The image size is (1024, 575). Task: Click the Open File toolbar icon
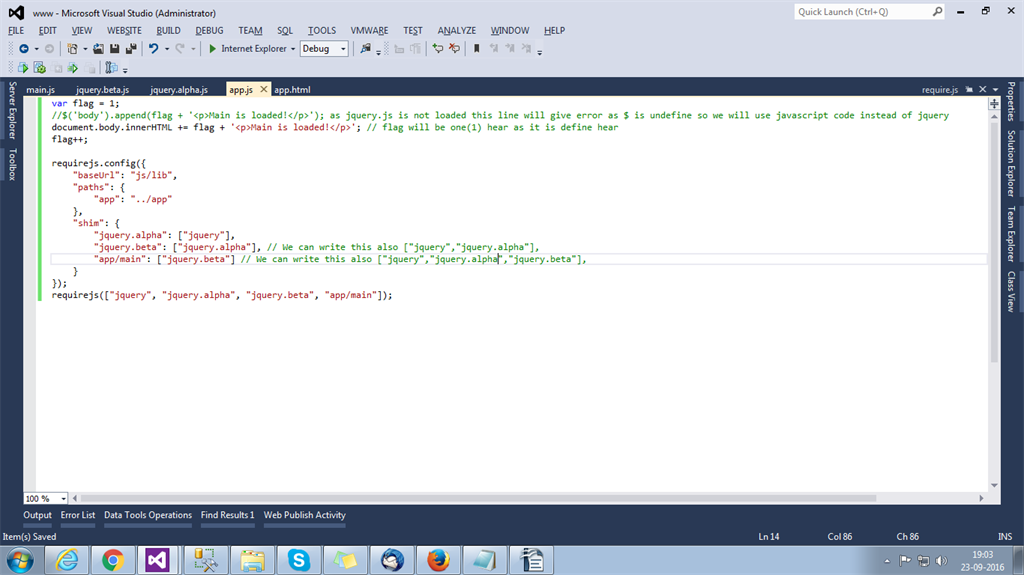click(99, 48)
